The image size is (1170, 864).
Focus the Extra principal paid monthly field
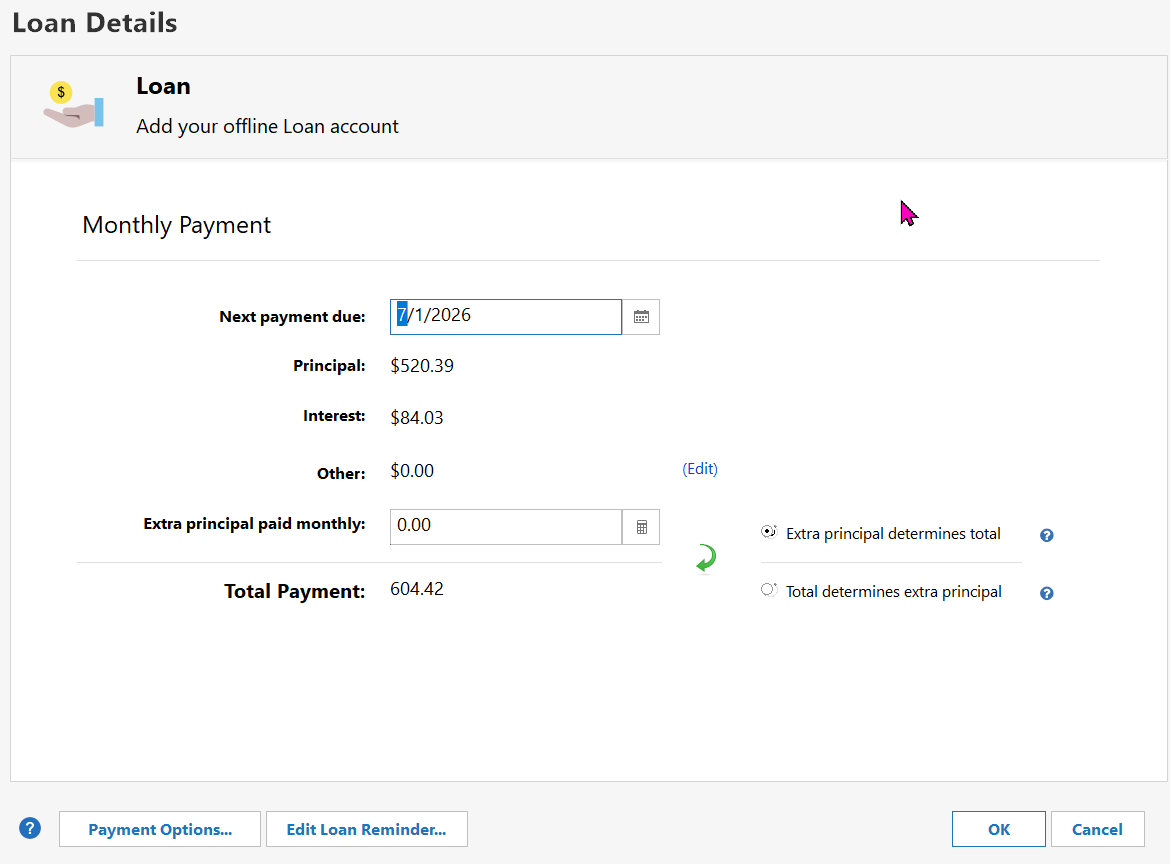pos(505,526)
